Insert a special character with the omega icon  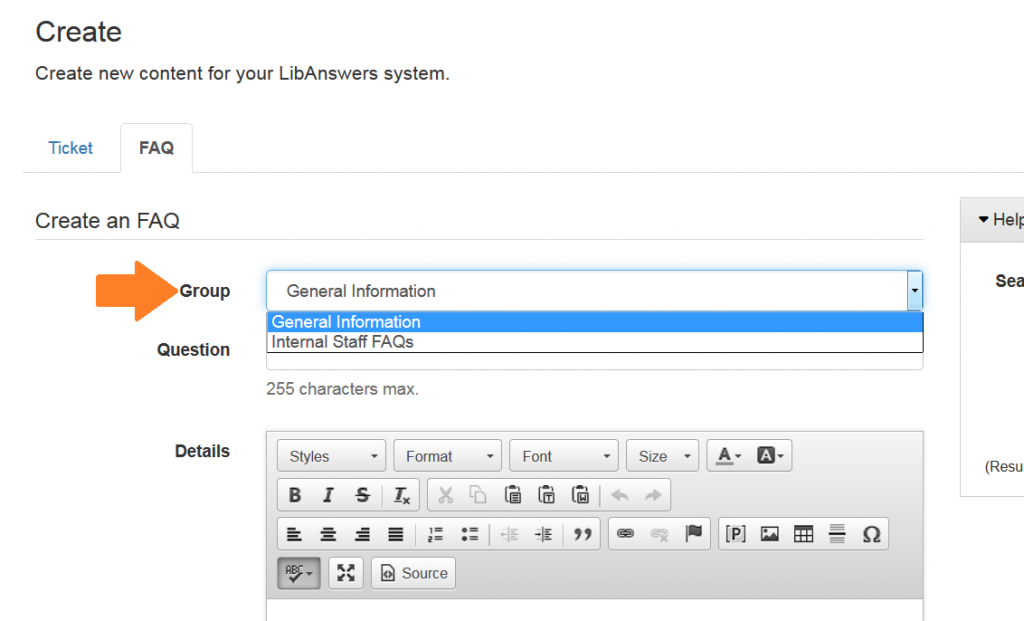coord(871,533)
